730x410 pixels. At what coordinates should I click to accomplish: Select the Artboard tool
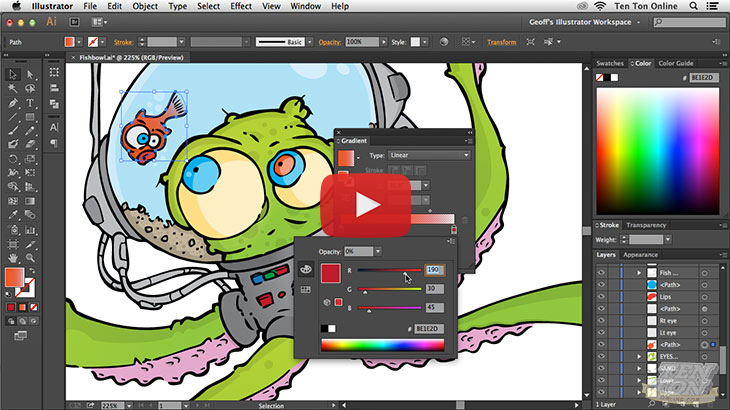[13, 244]
